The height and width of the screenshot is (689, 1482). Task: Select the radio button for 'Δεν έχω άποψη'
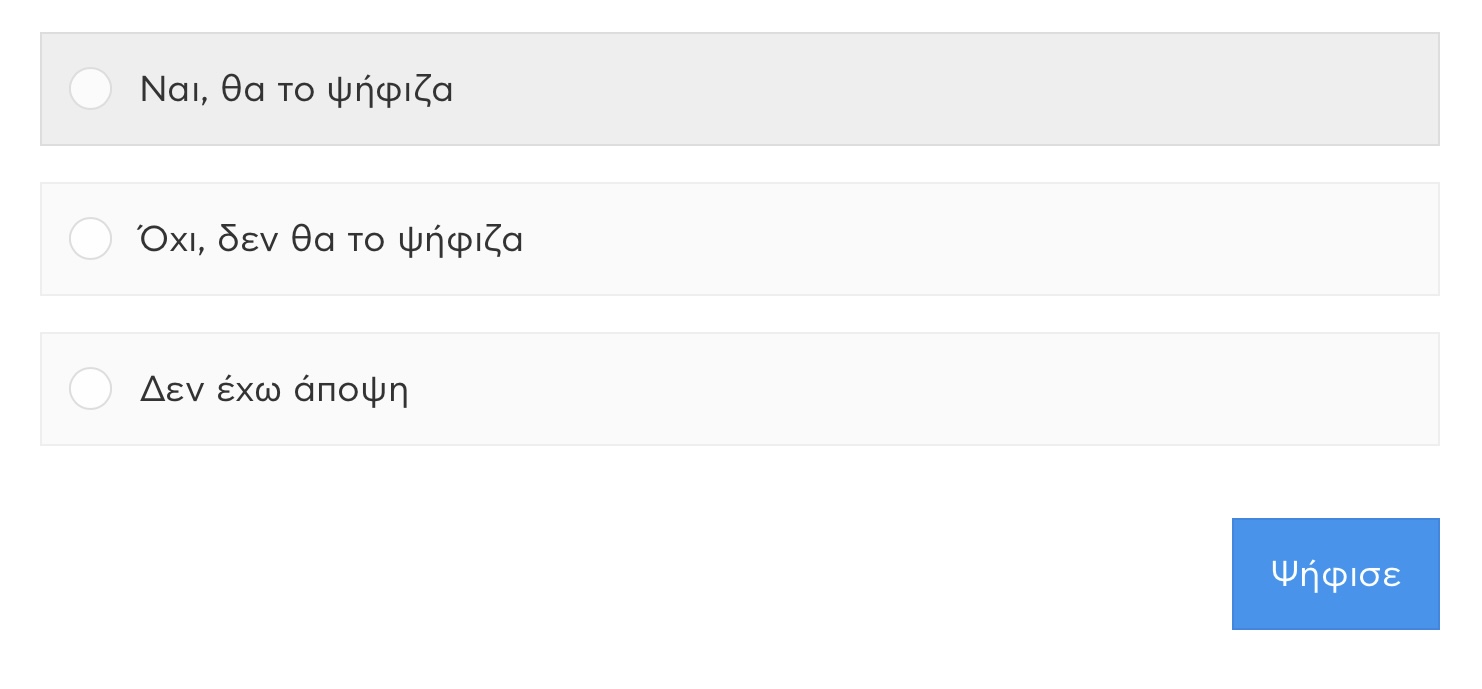coord(90,389)
